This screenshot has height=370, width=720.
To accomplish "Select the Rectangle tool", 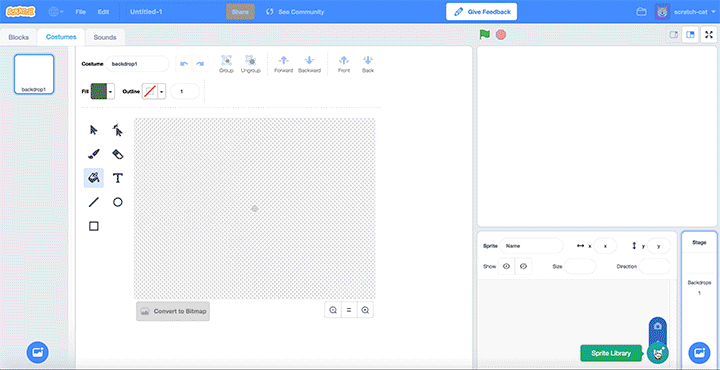I will tap(94, 226).
